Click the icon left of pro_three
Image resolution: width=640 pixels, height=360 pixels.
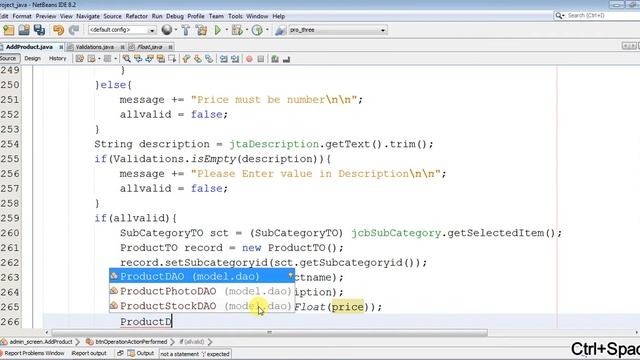click(280, 30)
